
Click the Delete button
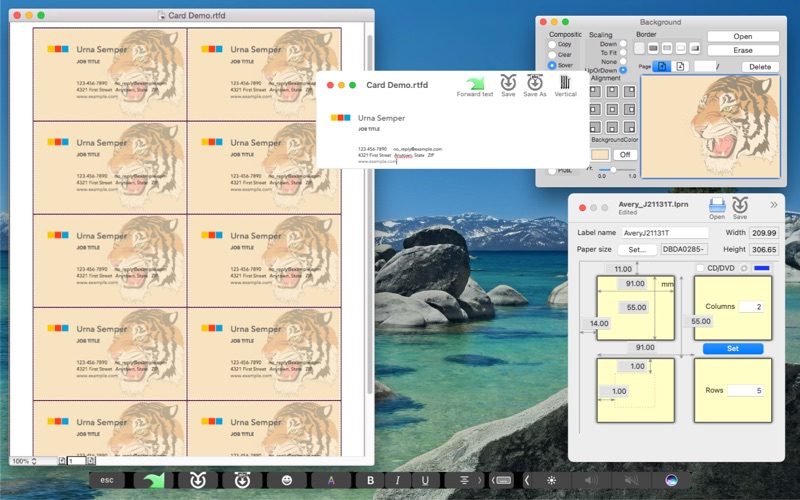point(760,67)
